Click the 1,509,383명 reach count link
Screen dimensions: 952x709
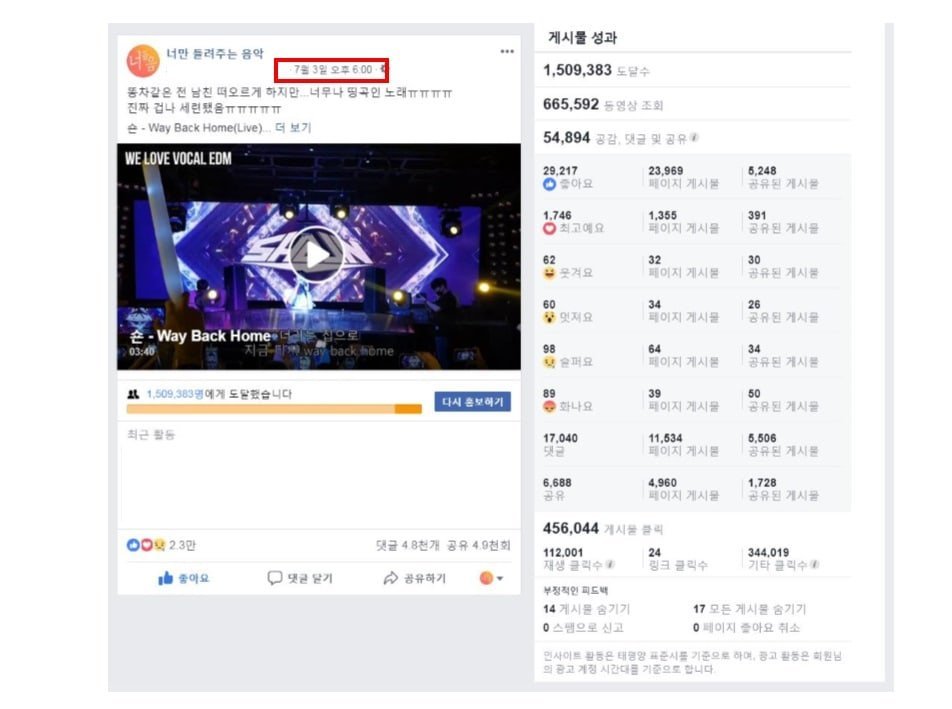coord(175,394)
